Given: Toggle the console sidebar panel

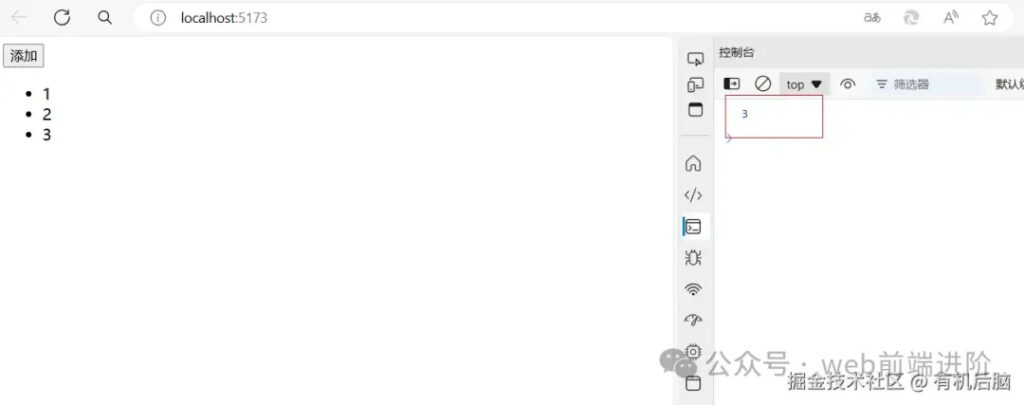Looking at the screenshot, I should pos(732,84).
